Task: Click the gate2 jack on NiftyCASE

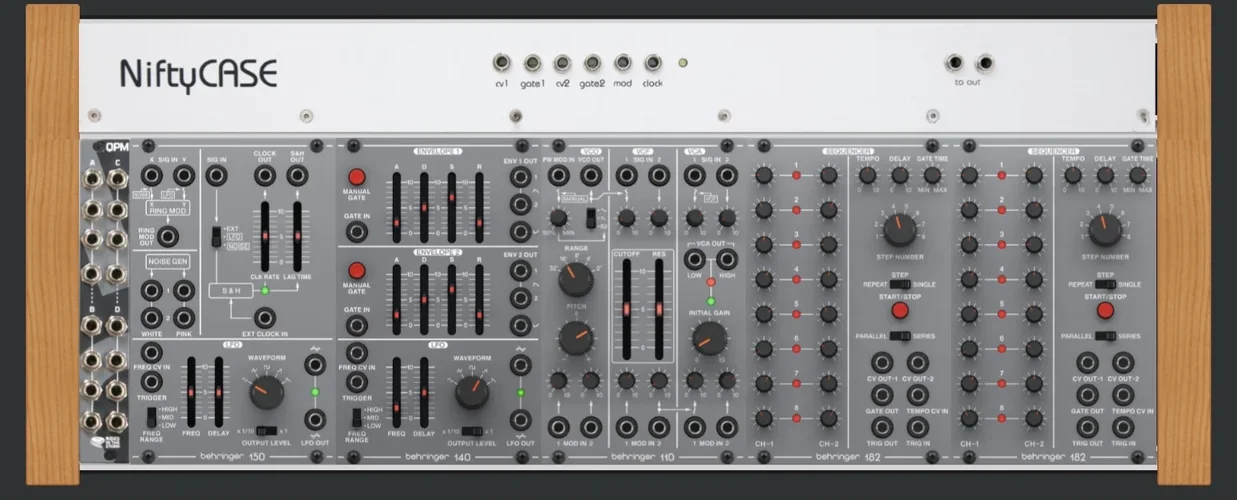Action: (x=593, y=63)
